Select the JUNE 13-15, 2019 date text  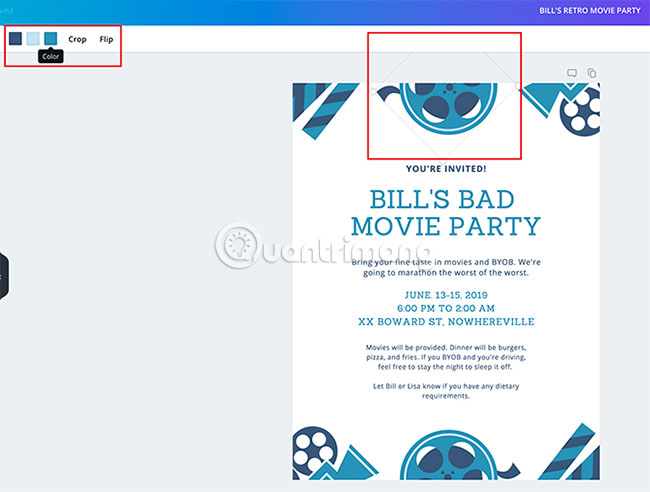click(x=446, y=295)
